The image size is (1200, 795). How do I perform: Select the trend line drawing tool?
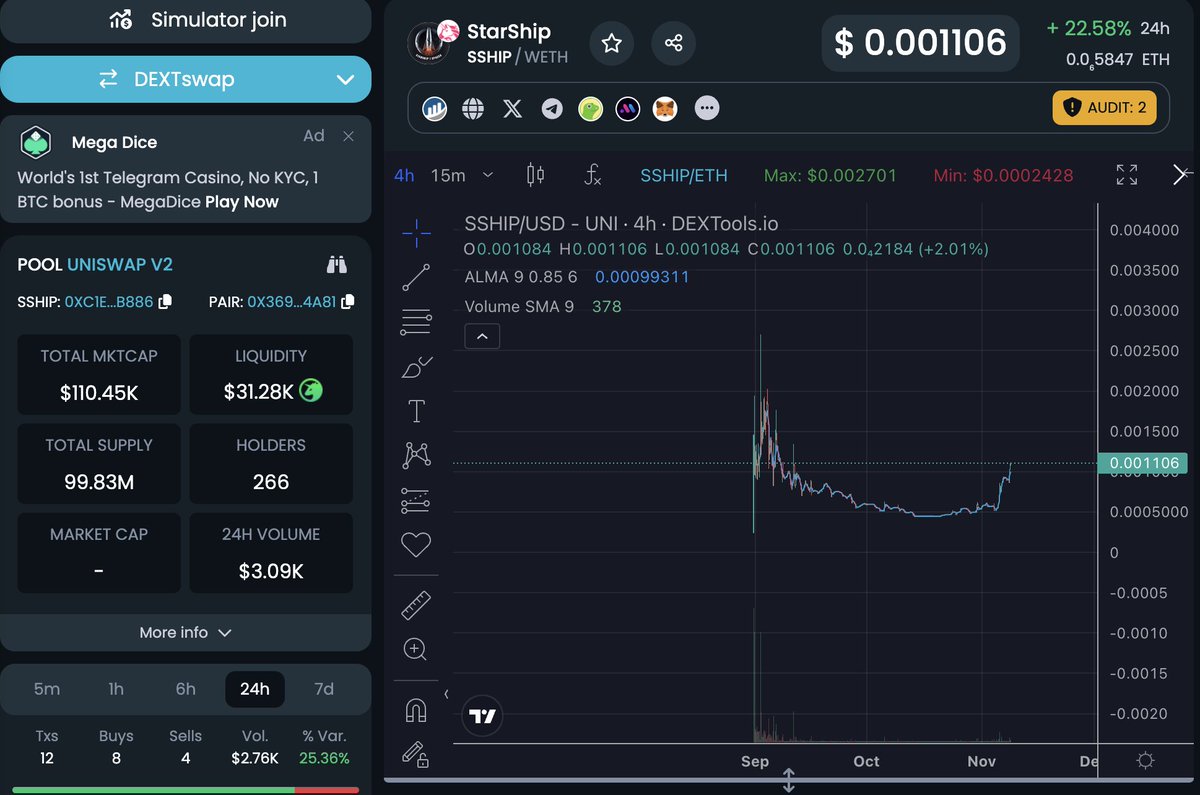[416, 278]
